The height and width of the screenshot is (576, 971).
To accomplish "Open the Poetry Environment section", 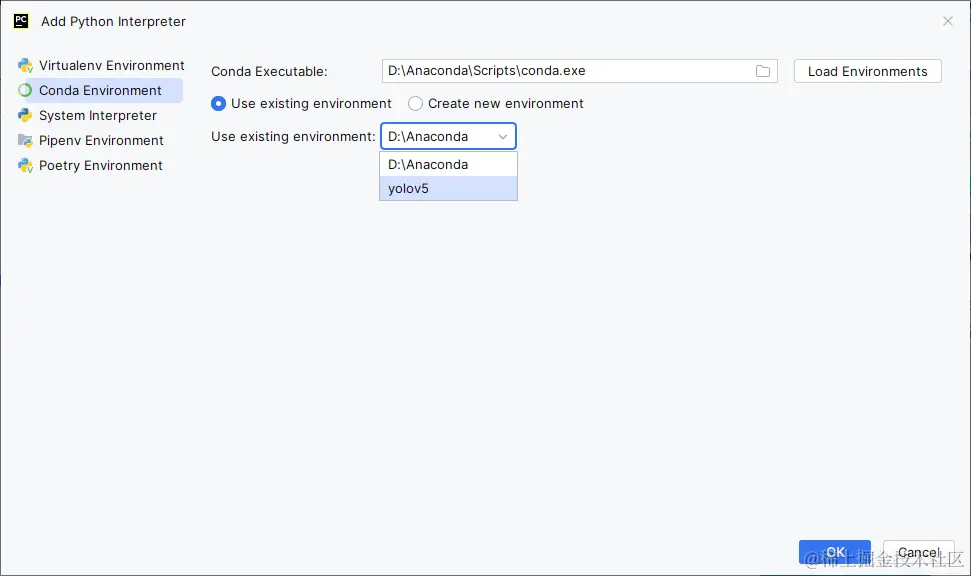I will [x=100, y=166].
